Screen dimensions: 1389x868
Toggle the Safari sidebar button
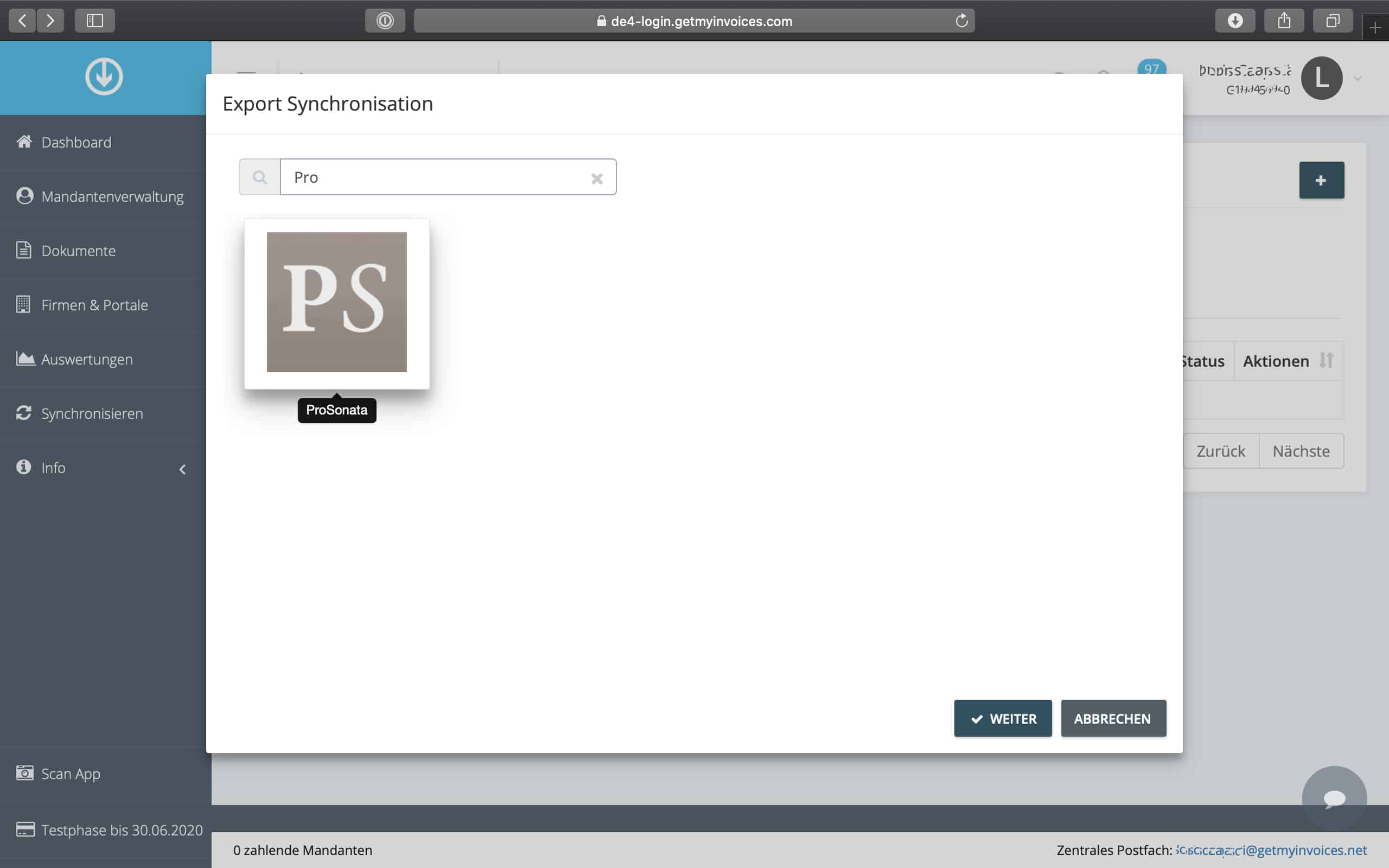point(95,21)
